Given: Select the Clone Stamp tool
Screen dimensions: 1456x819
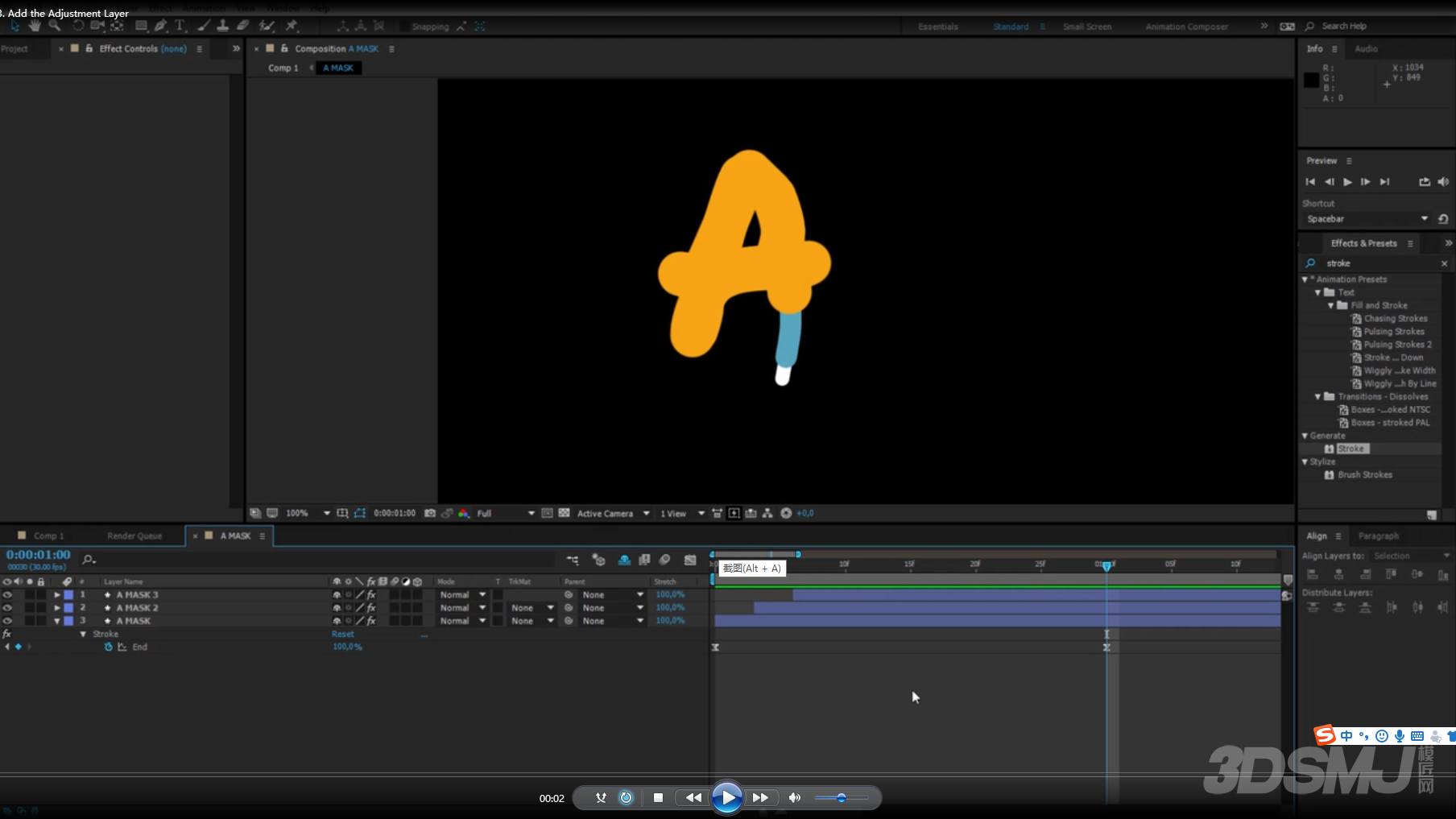Looking at the screenshot, I should (223, 26).
